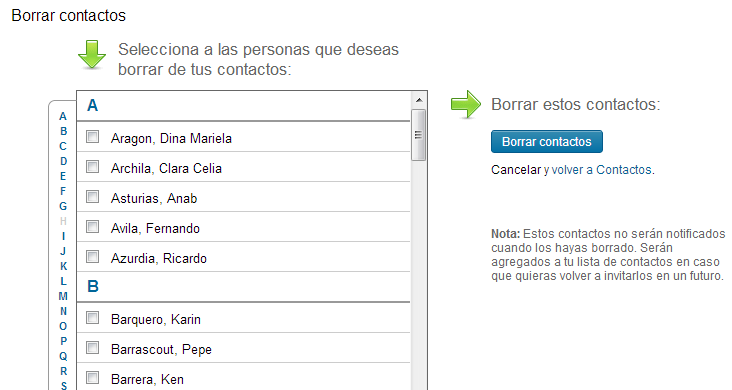Tick the Barrascout, Pepe checkbox
Viewport: 732px width, 390px height.
pyautogui.click(x=92, y=347)
